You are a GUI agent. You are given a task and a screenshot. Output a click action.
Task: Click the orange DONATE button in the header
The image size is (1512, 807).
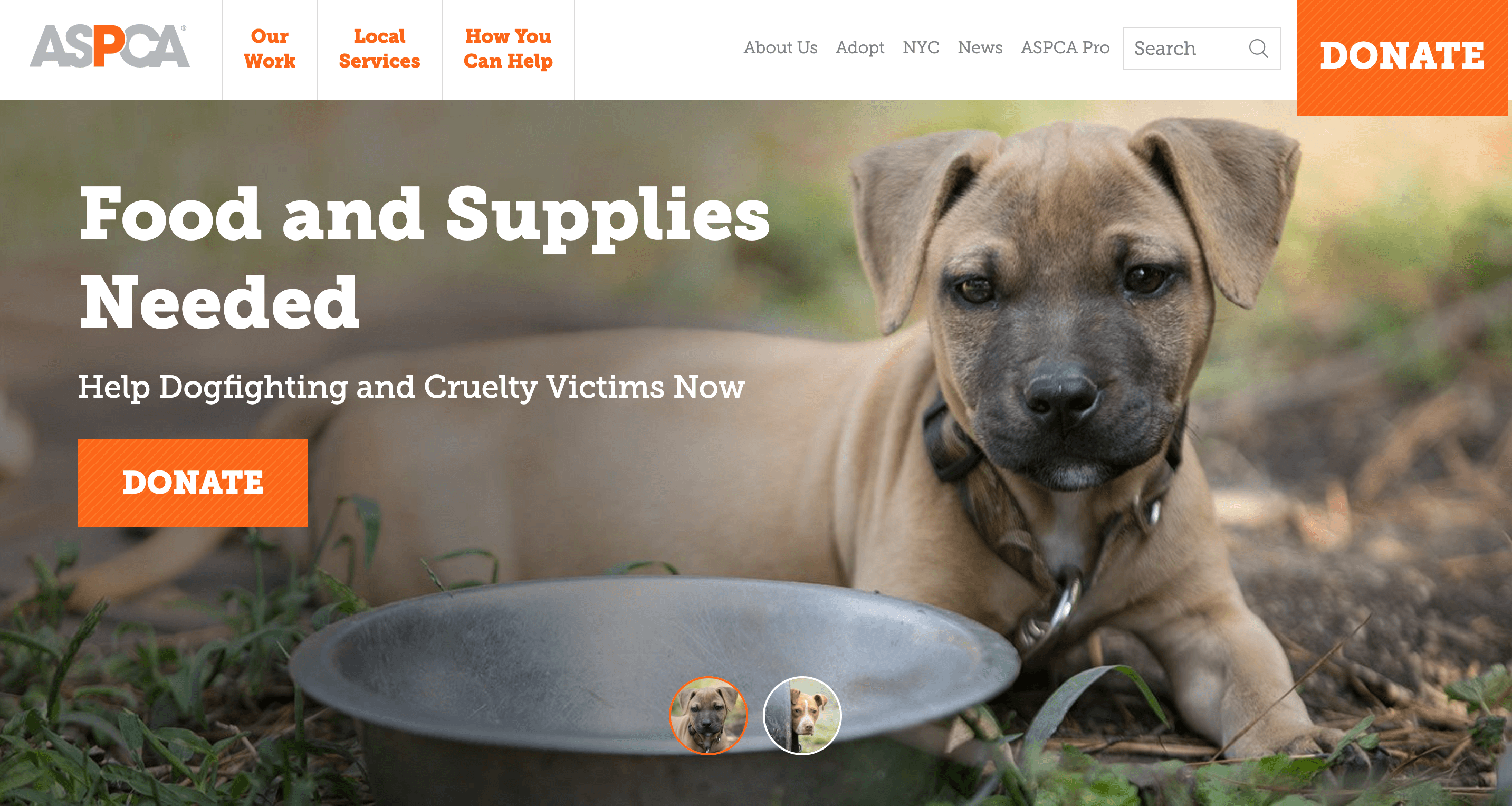tap(1402, 57)
